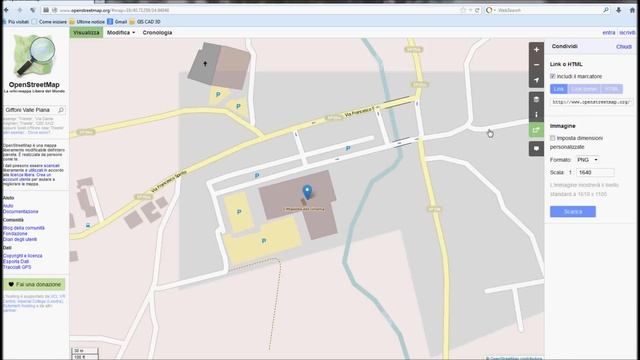The height and width of the screenshot is (360, 640).
Task: Open the GIS CAD 3D bookmark folder
Action: tap(144, 22)
